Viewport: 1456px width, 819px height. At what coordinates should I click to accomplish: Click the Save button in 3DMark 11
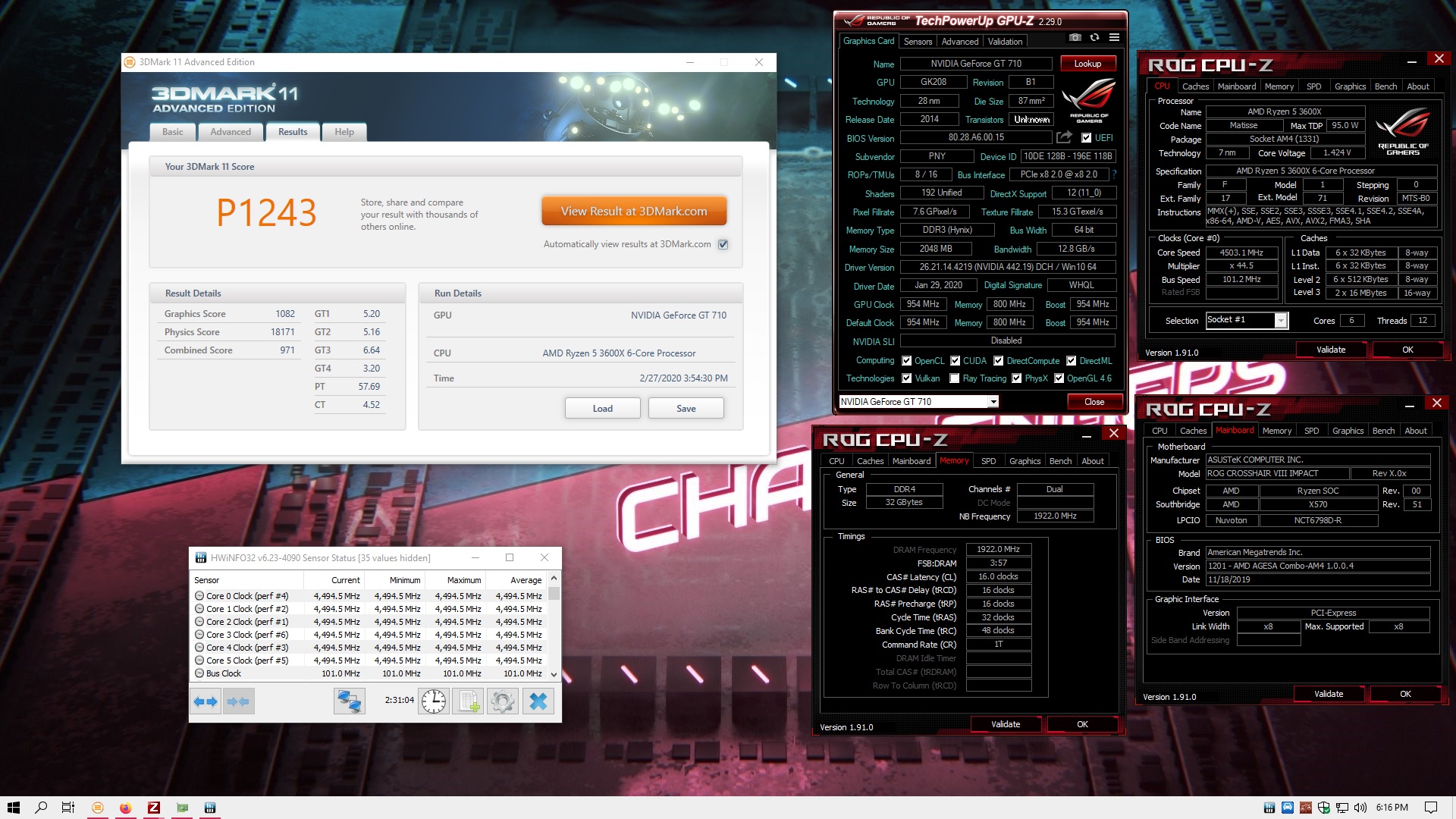tap(686, 408)
